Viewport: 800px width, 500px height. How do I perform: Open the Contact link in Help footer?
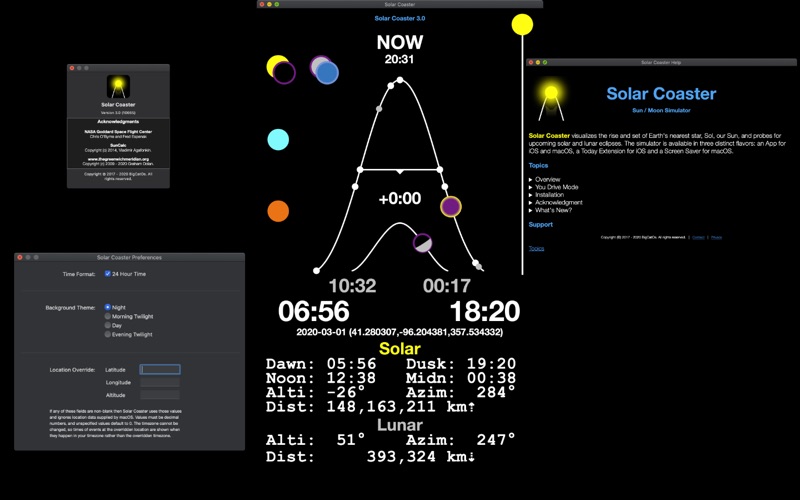(x=698, y=237)
